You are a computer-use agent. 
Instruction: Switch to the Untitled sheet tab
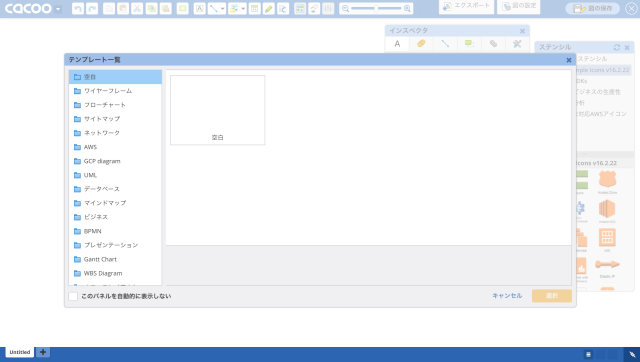(x=20, y=352)
